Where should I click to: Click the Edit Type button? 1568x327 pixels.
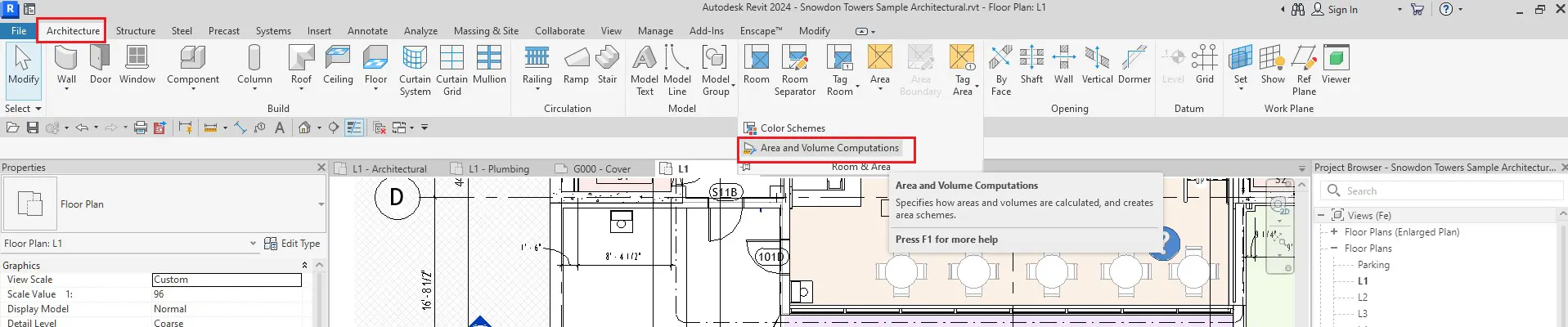292,244
